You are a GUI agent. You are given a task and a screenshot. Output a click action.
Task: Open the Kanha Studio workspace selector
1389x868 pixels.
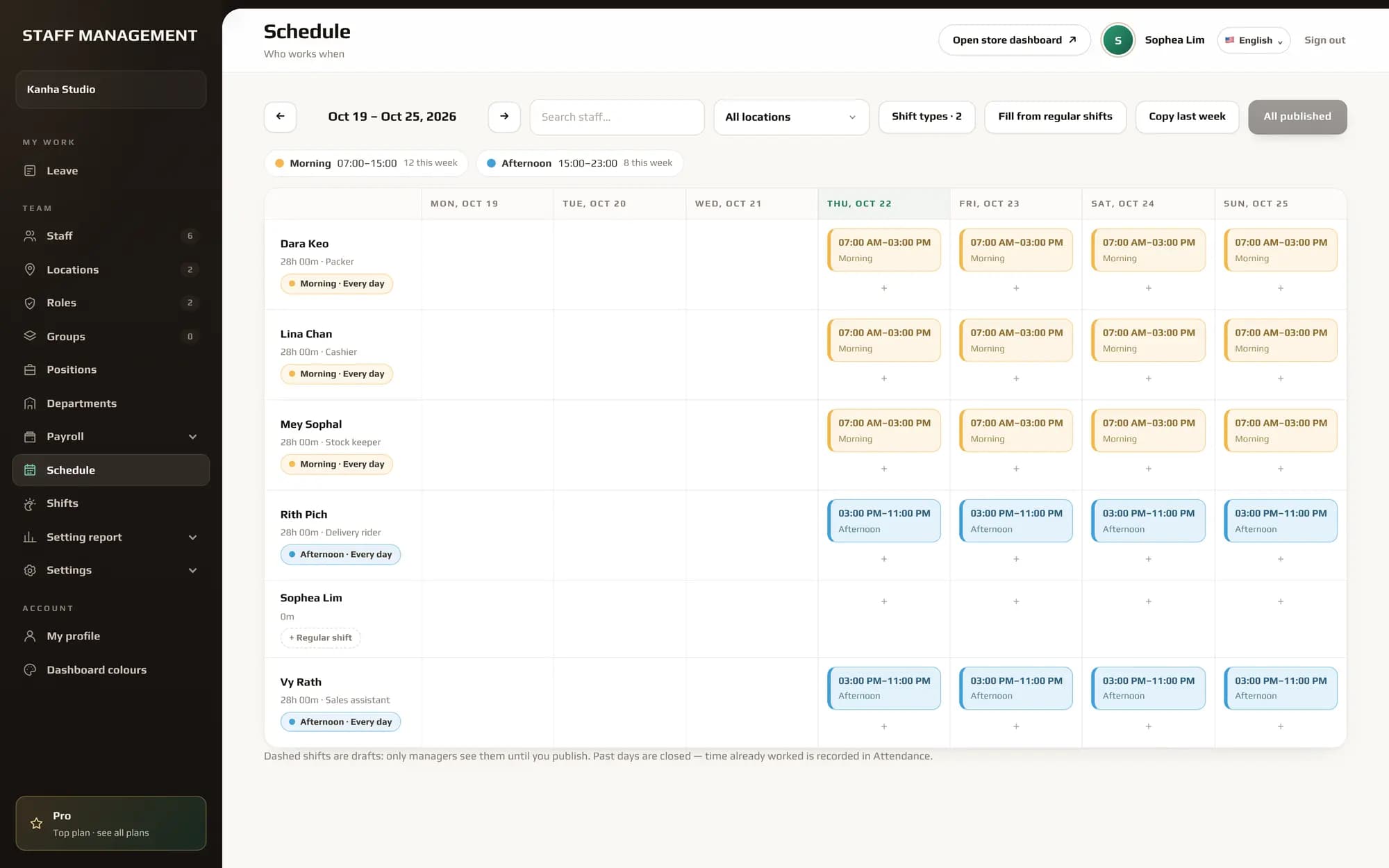(x=111, y=90)
